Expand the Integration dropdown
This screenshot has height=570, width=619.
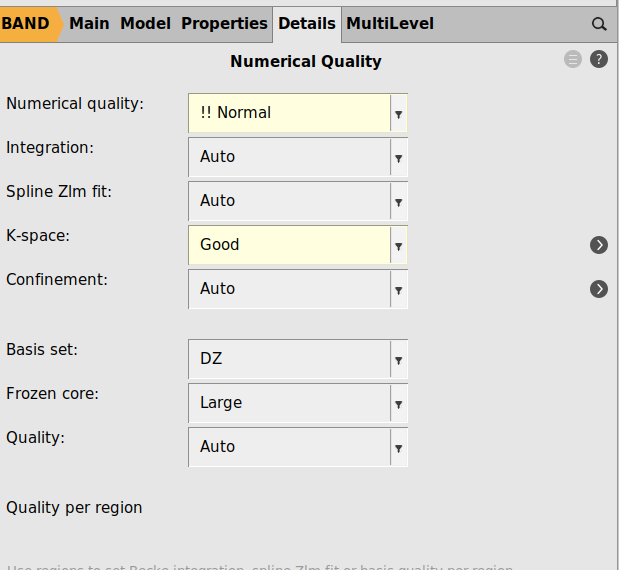click(x=297, y=157)
